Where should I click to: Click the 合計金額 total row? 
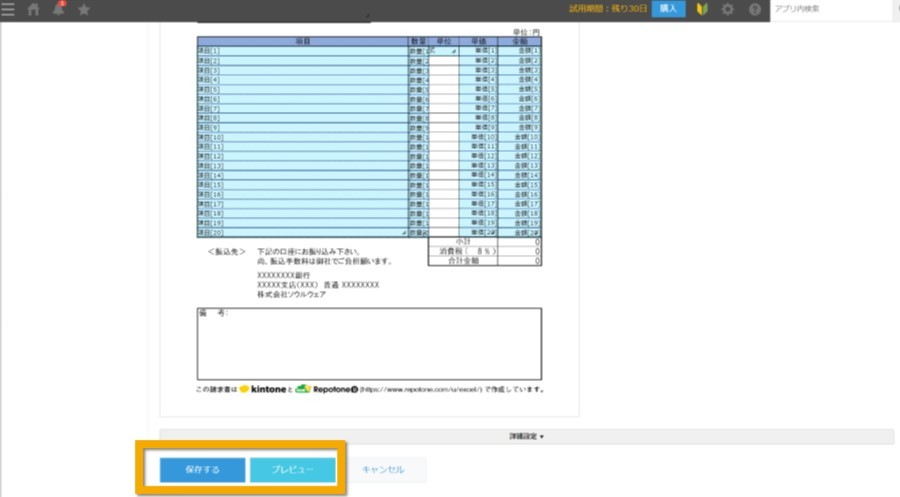[484, 261]
